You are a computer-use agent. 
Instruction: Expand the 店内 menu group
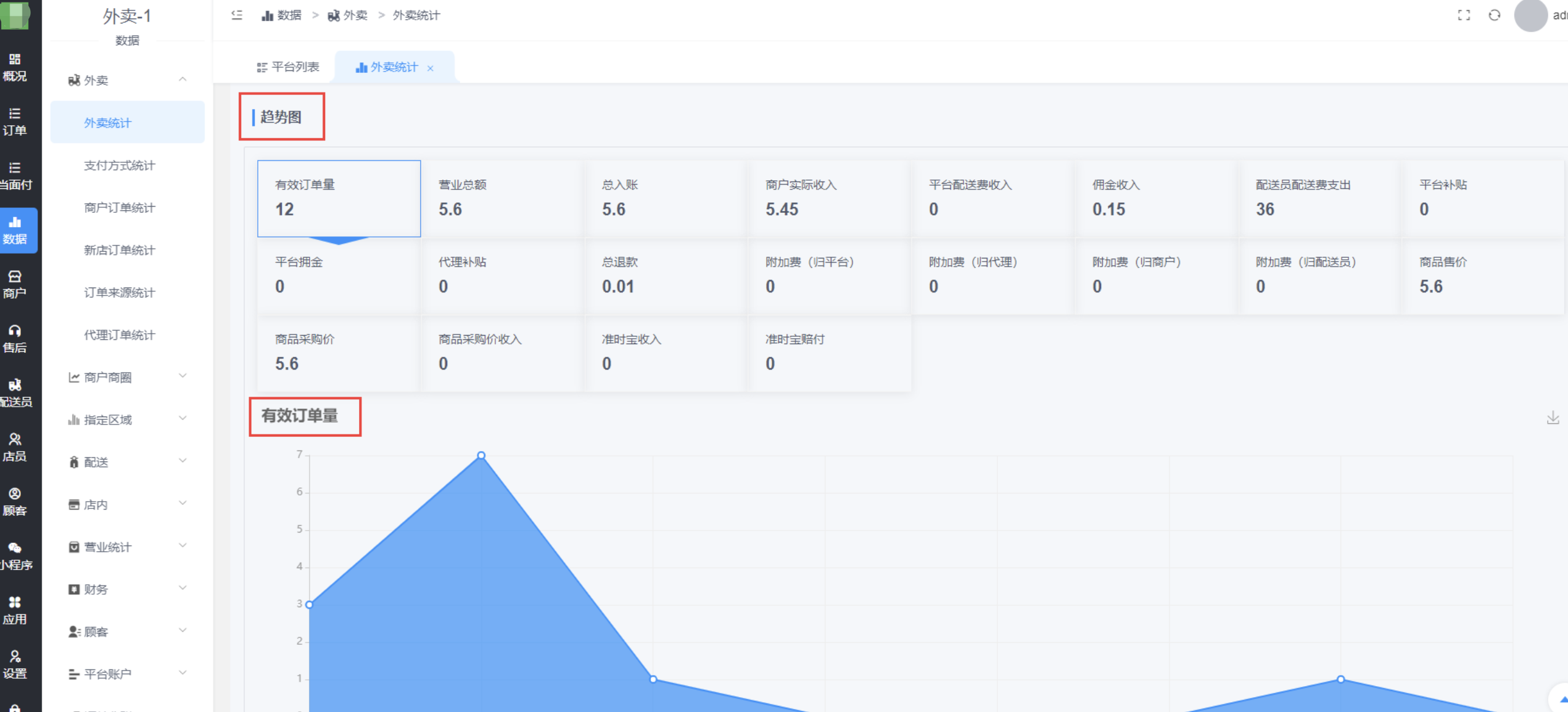pos(127,504)
